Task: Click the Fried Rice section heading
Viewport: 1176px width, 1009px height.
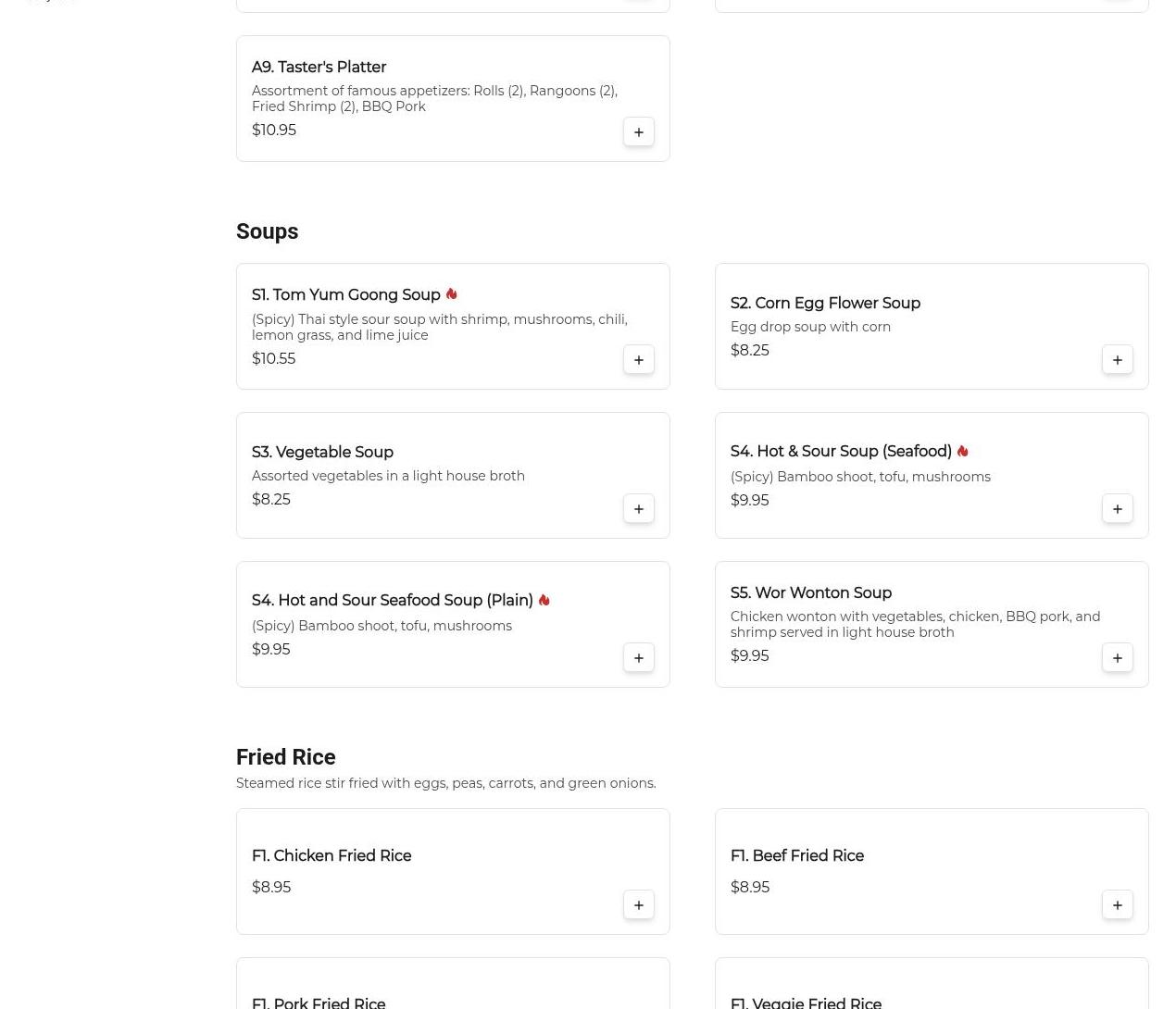Action: coord(285,756)
